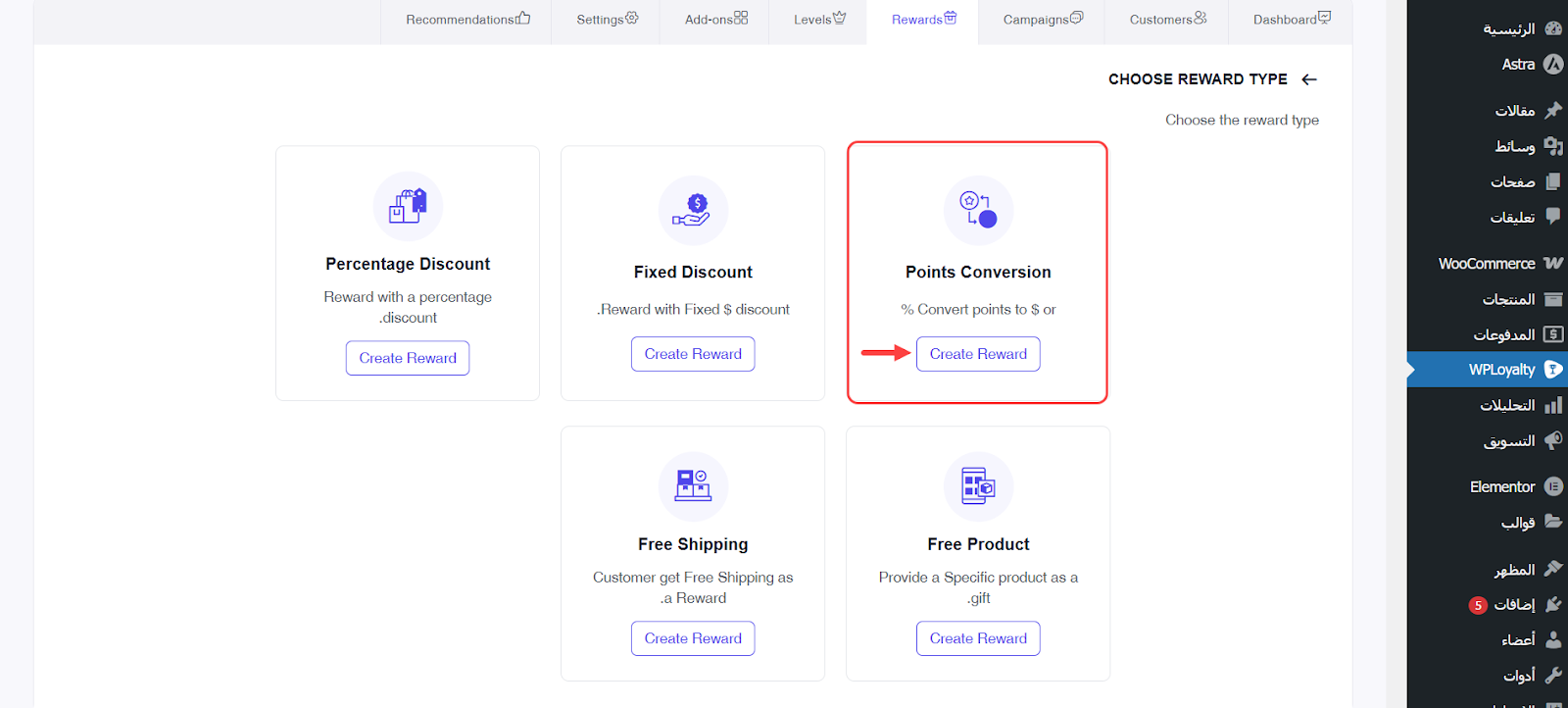1568x708 pixels.
Task: Create a Free Product reward
Action: (x=978, y=638)
